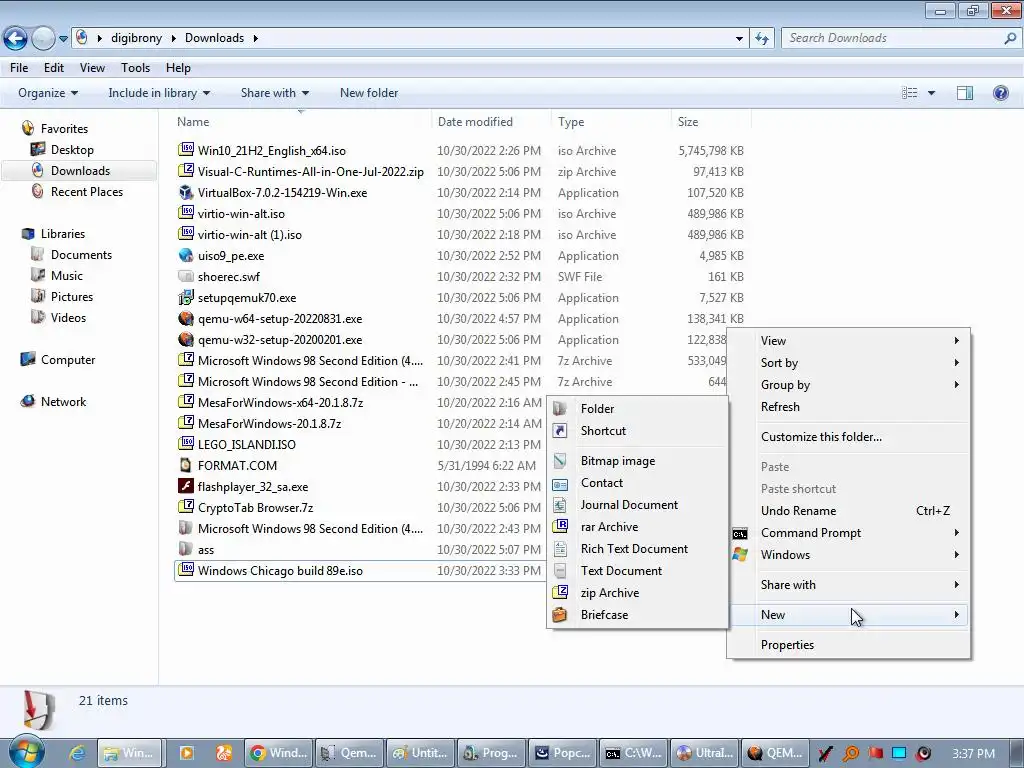Toggle the preview pane icon
The width and height of the screenshot is (1024, 768).
[965, 93]
